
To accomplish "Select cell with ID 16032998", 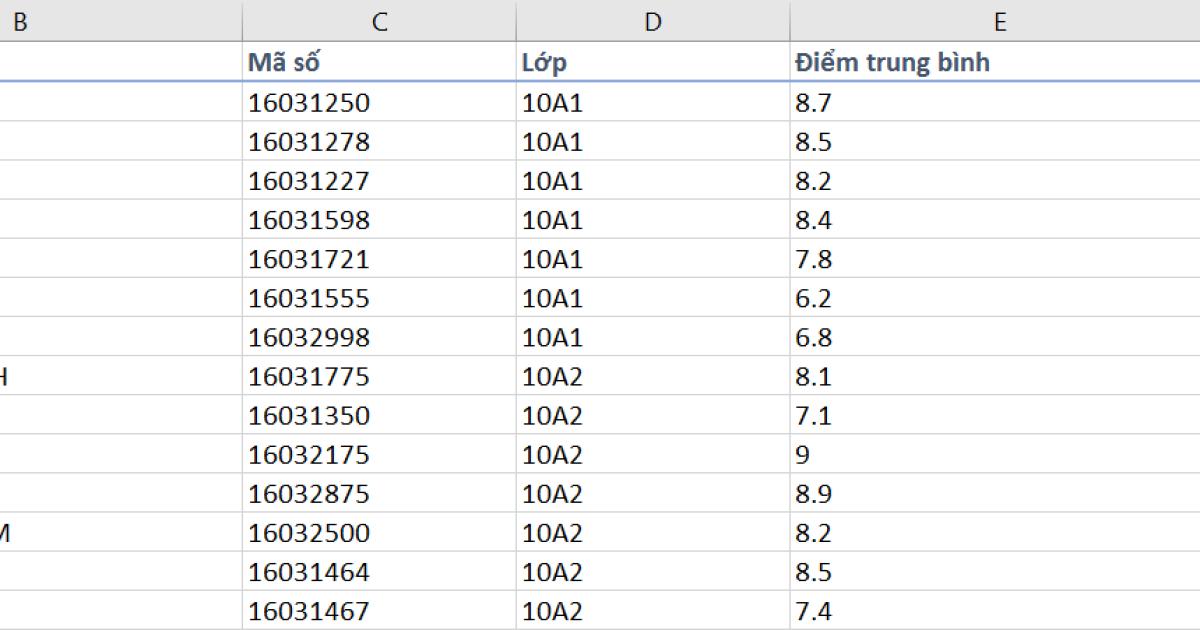I will [x=379, y=336].
